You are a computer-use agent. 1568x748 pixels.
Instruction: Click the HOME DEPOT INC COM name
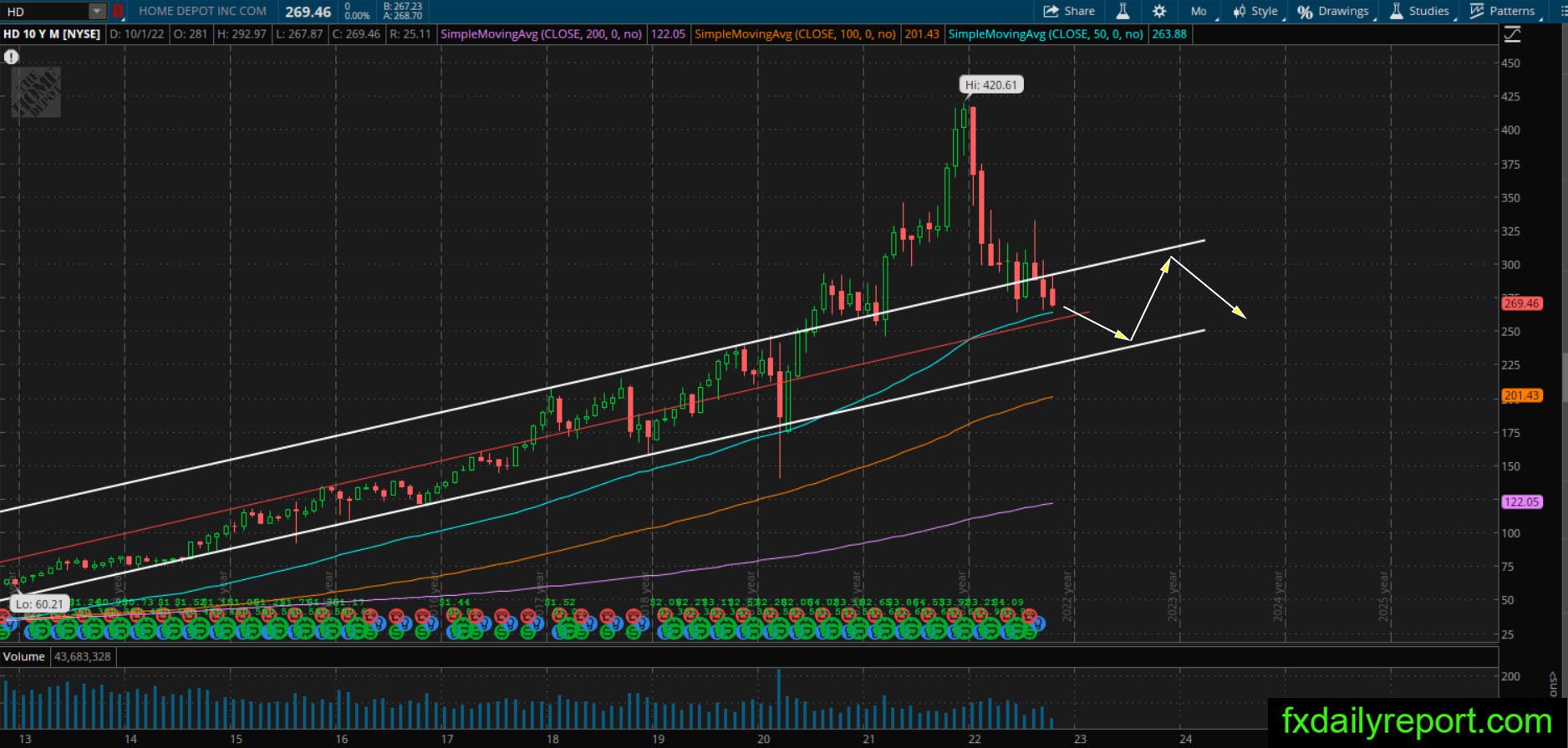(202, 11)
